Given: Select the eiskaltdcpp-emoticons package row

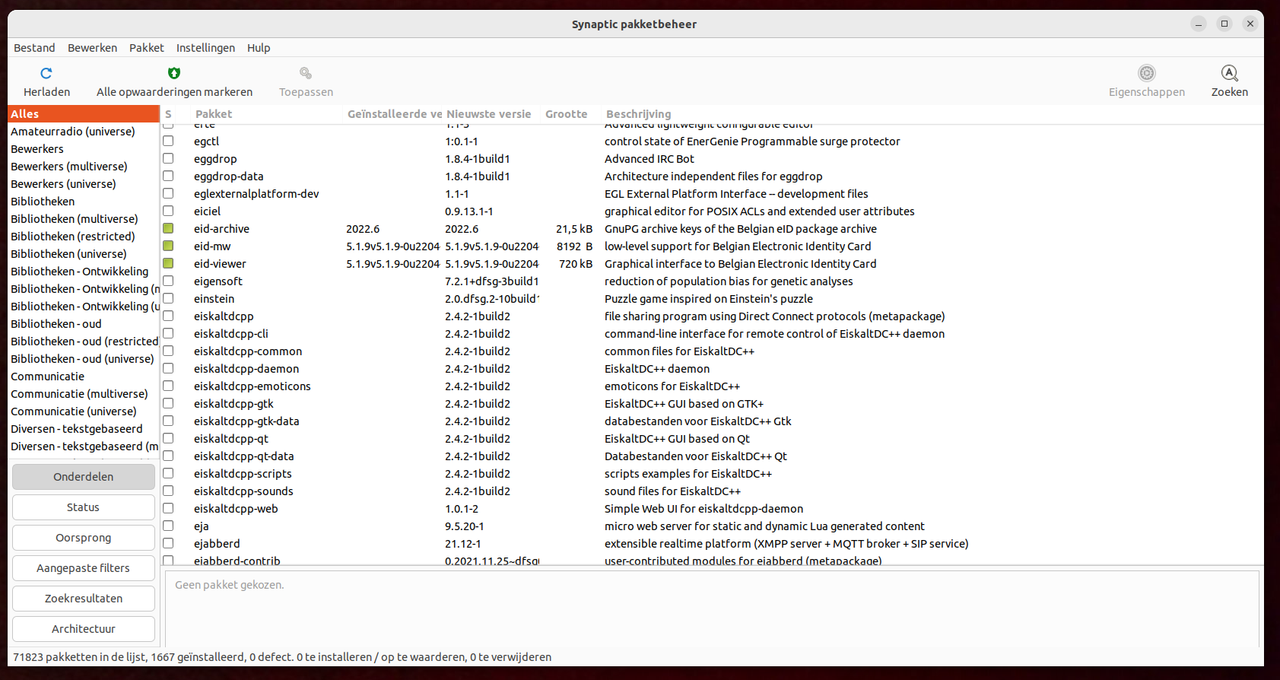Looking at the screenshot, I should coord(713,386).
